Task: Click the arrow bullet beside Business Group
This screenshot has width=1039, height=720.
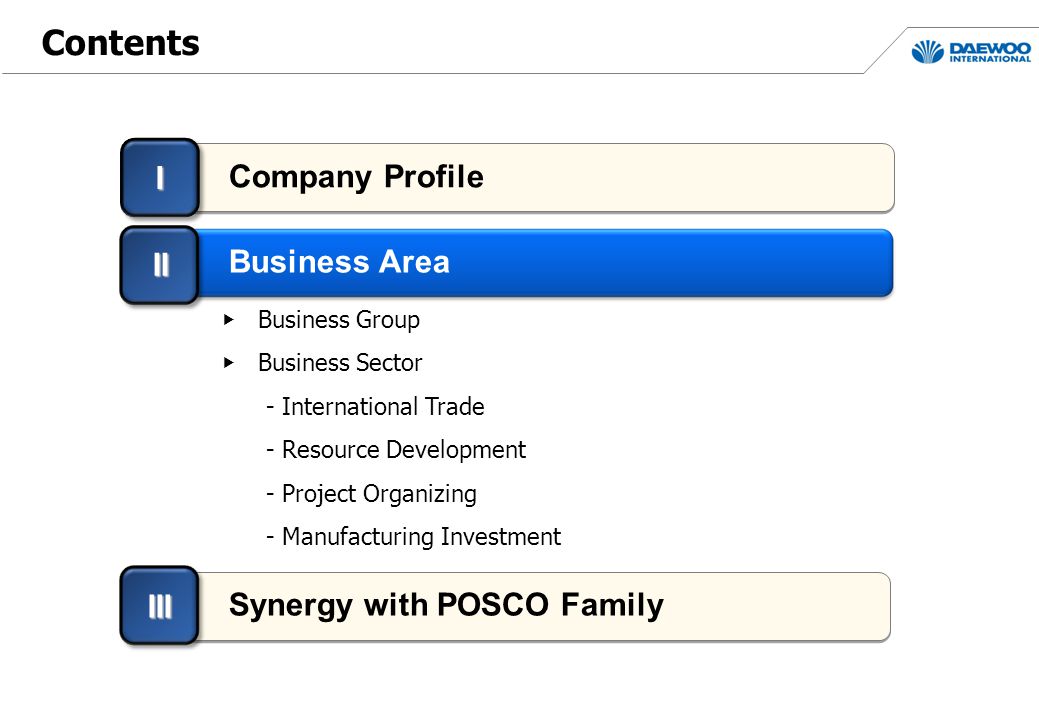Action: (x=229, y=320)
